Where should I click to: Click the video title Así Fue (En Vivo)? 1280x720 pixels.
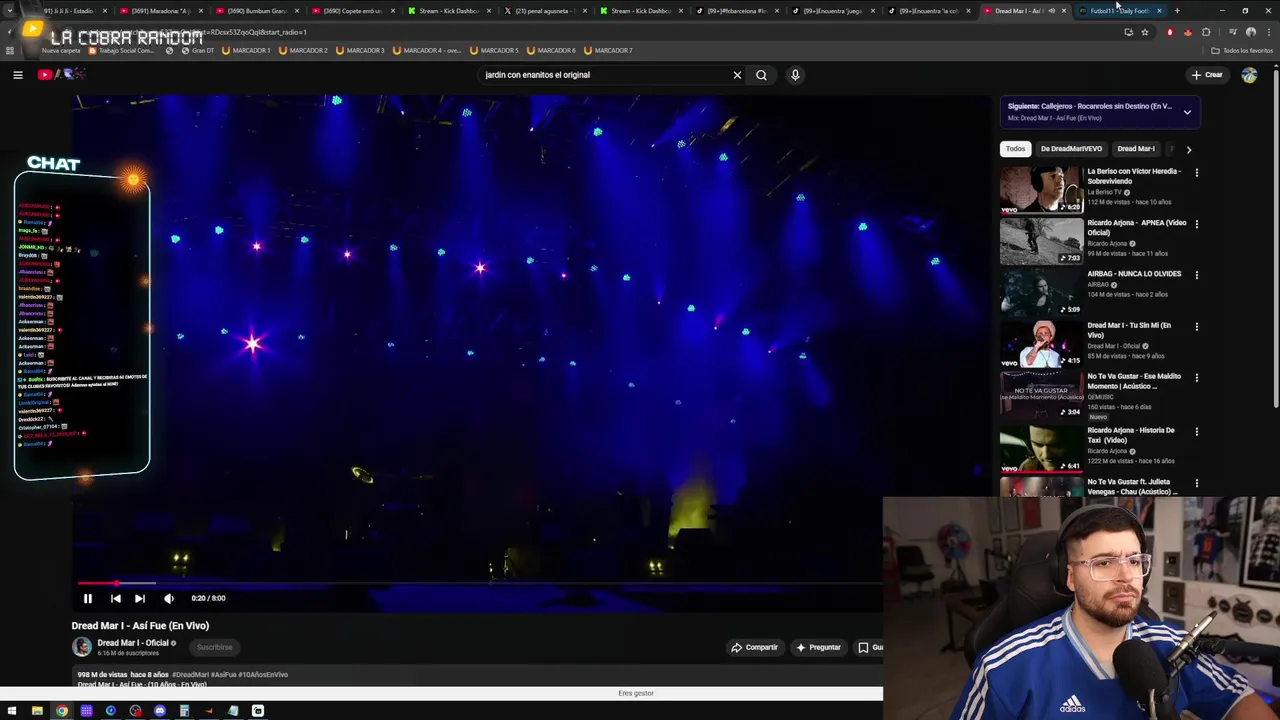(140, 626)
